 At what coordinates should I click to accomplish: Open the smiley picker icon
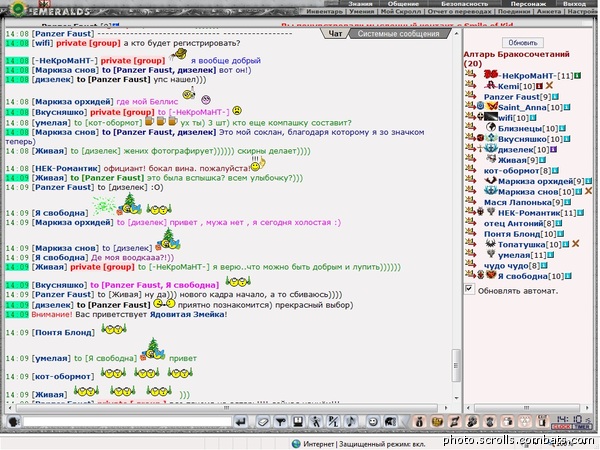[x=373, y=422]
